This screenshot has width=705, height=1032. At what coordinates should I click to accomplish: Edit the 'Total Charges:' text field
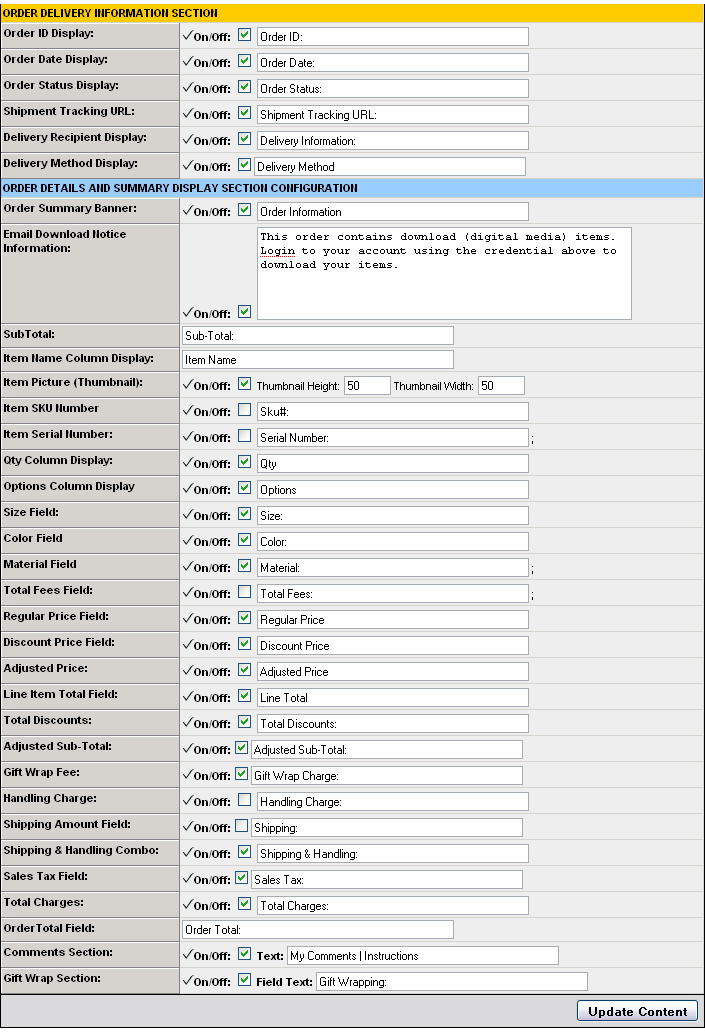[392, 906]
